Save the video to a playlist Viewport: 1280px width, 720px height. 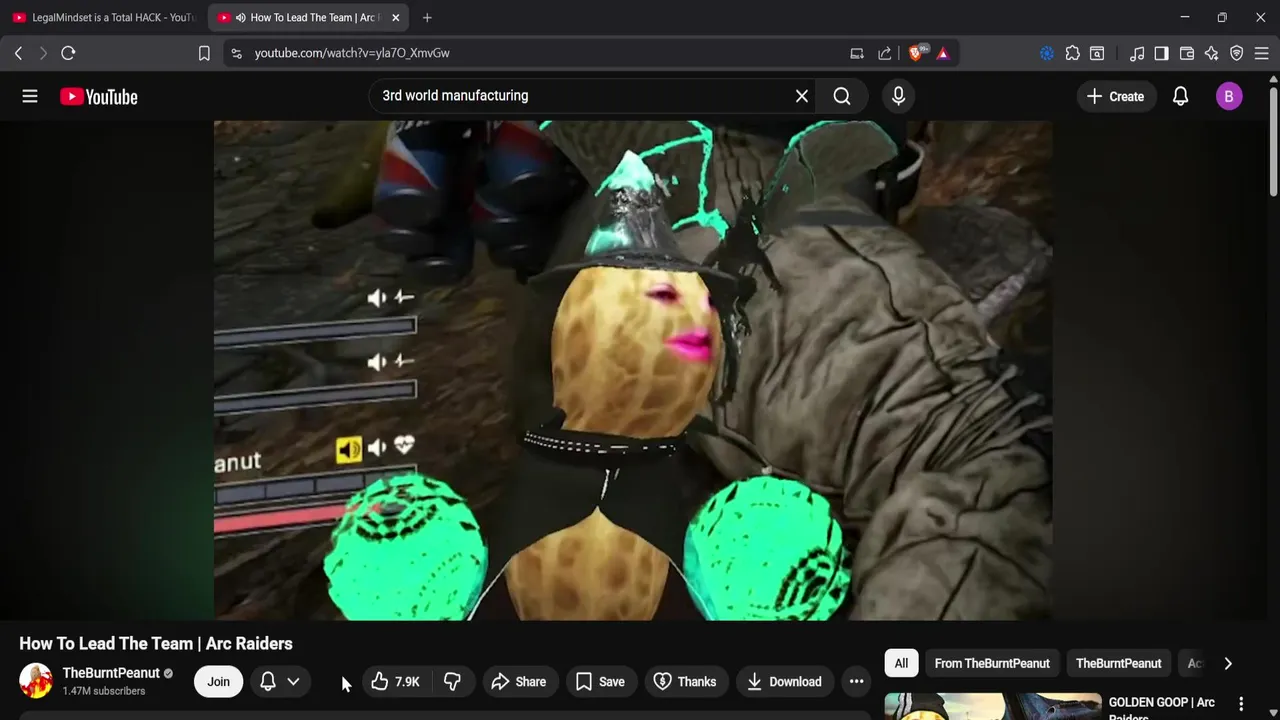coord(600,682)
